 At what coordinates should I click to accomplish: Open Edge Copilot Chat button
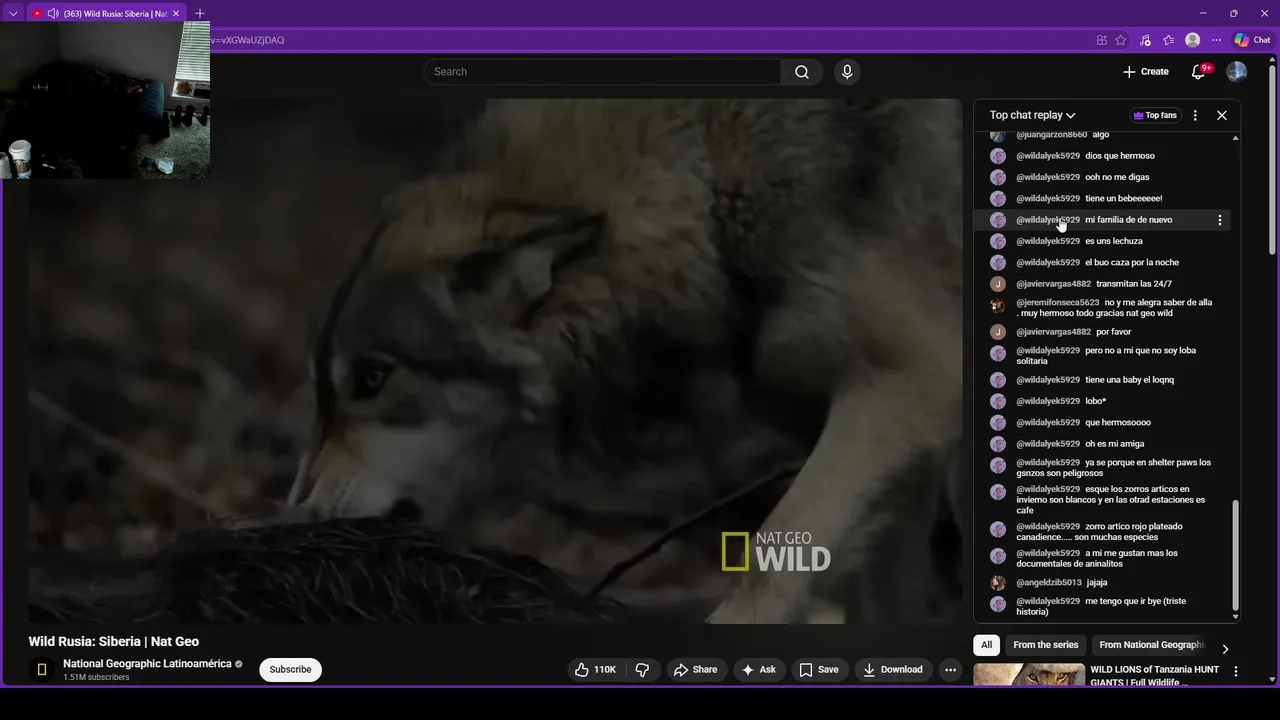click(x=1253, y=40)
